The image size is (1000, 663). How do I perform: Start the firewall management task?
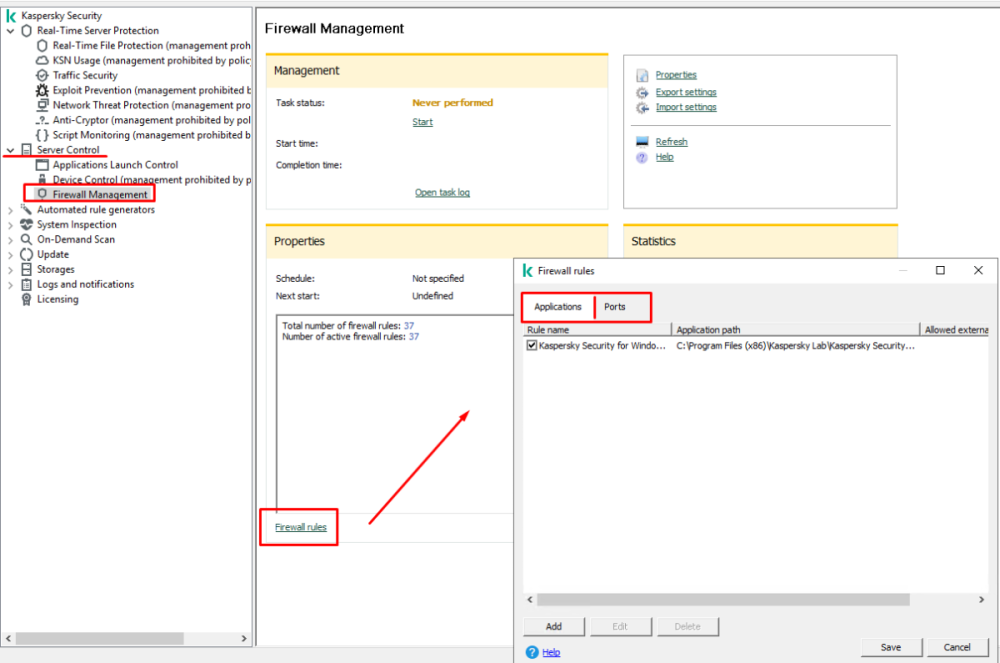pos(422,122)
